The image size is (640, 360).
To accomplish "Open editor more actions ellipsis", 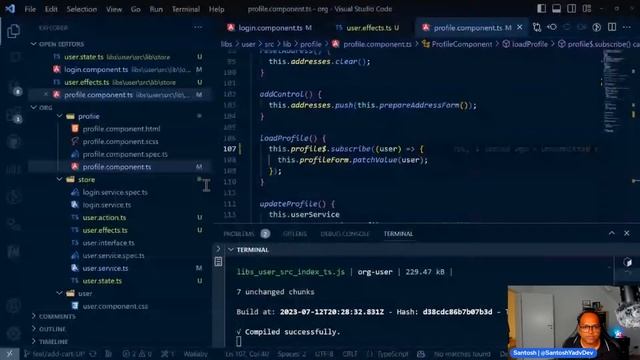I will click(x=627, y=27).
